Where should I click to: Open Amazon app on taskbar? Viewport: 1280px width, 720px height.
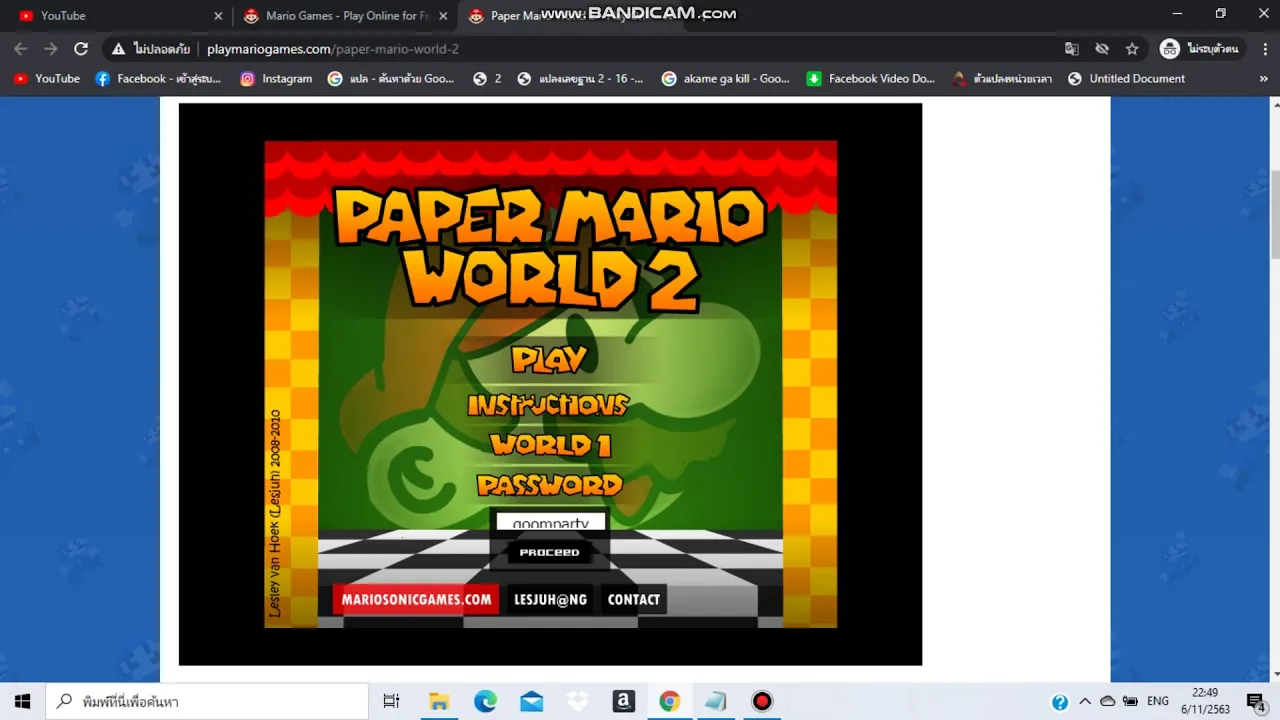point(624,701)
